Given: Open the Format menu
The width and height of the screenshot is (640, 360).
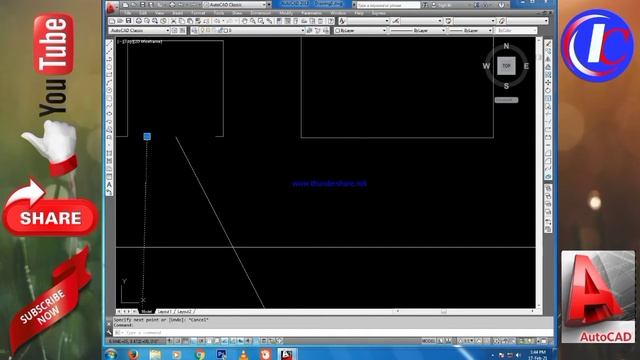Looking at the screenshot, I should coord(198,13).
